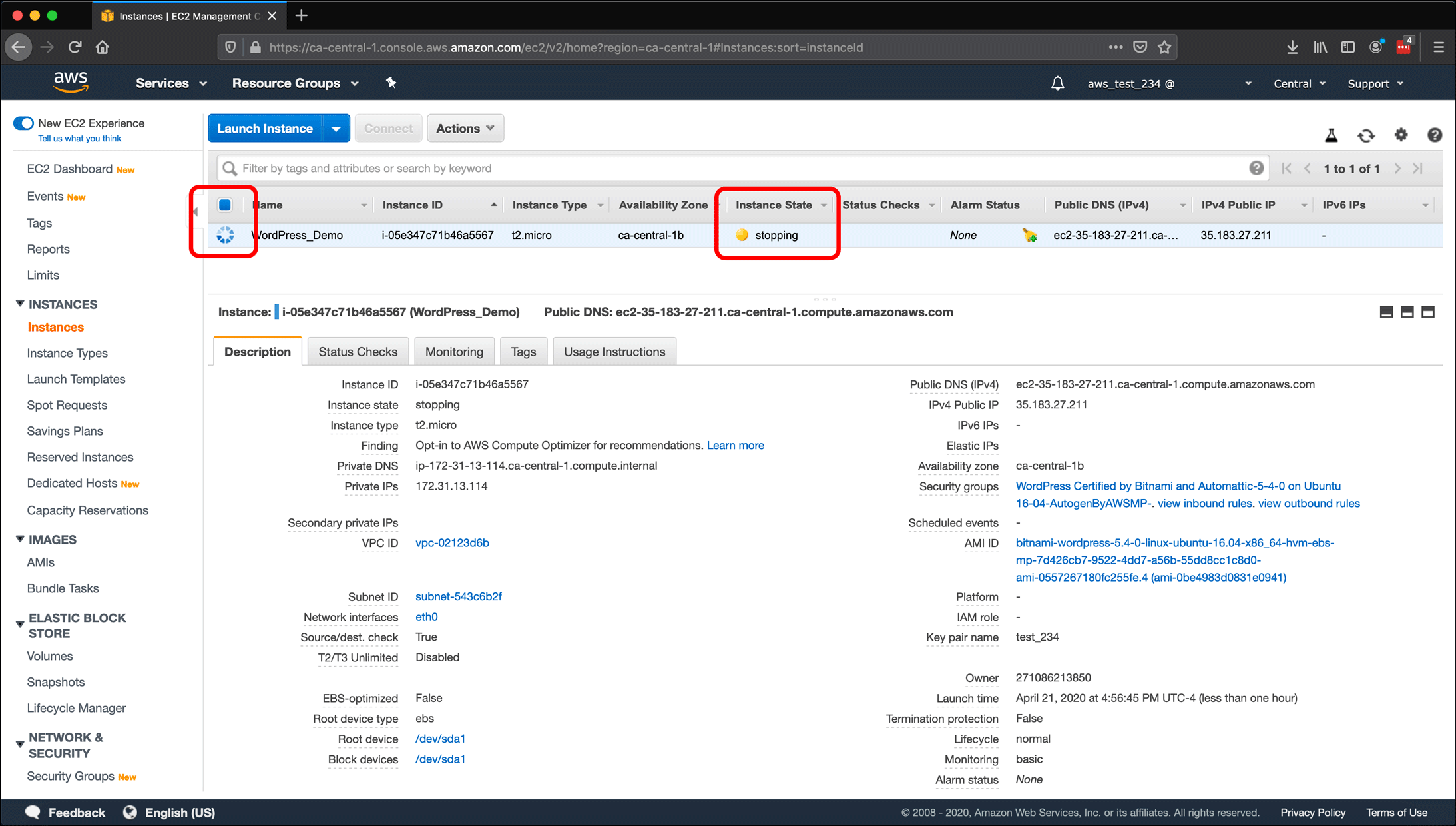The image size is (1456, 826).
Task: Click the instance filter search field
Action: (742, 168)
